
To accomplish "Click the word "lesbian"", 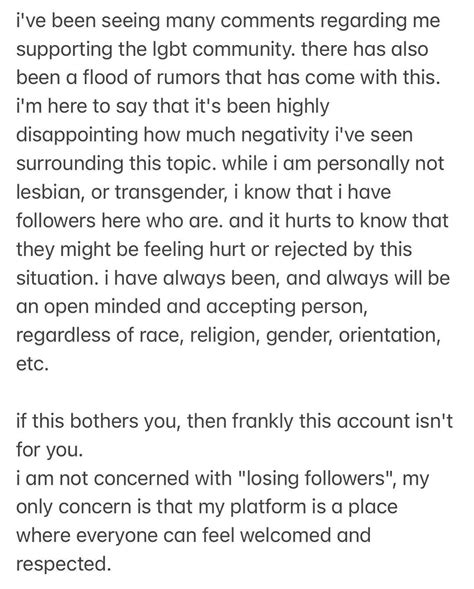I will (50, 192).
